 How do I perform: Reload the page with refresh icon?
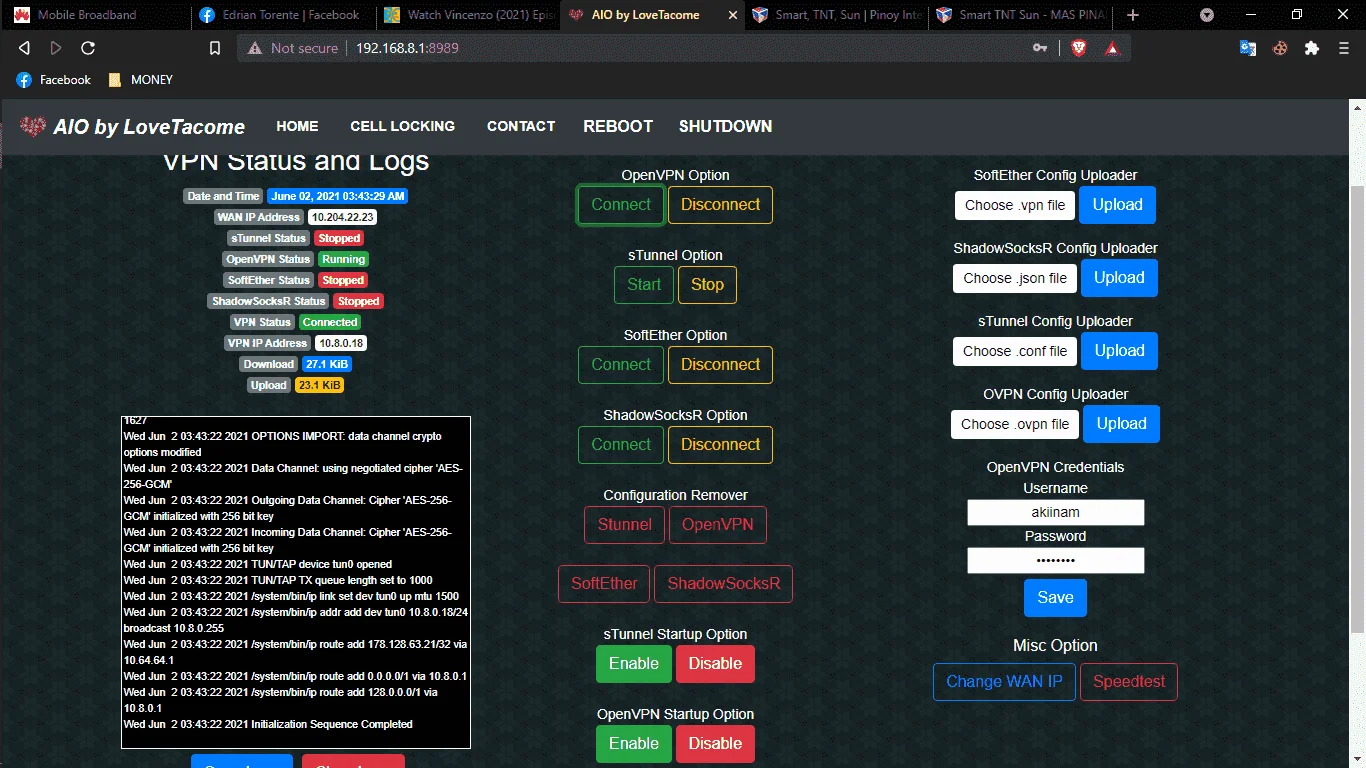coord(88,48)
